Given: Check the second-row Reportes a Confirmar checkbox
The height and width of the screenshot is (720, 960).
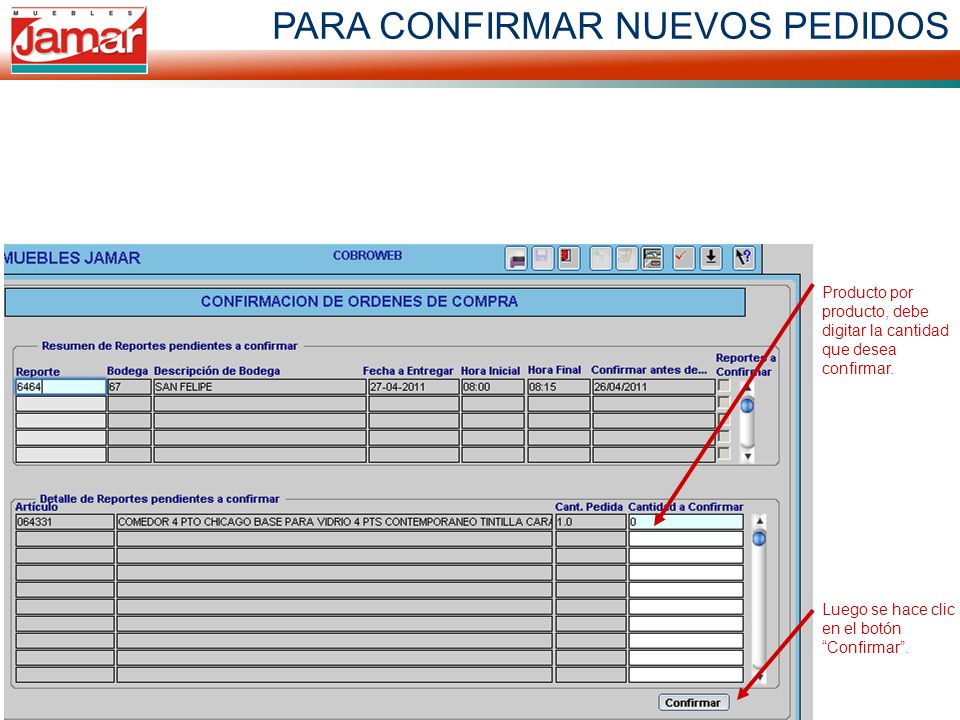Looking at the screenshot, I should [x=724, y=403].
